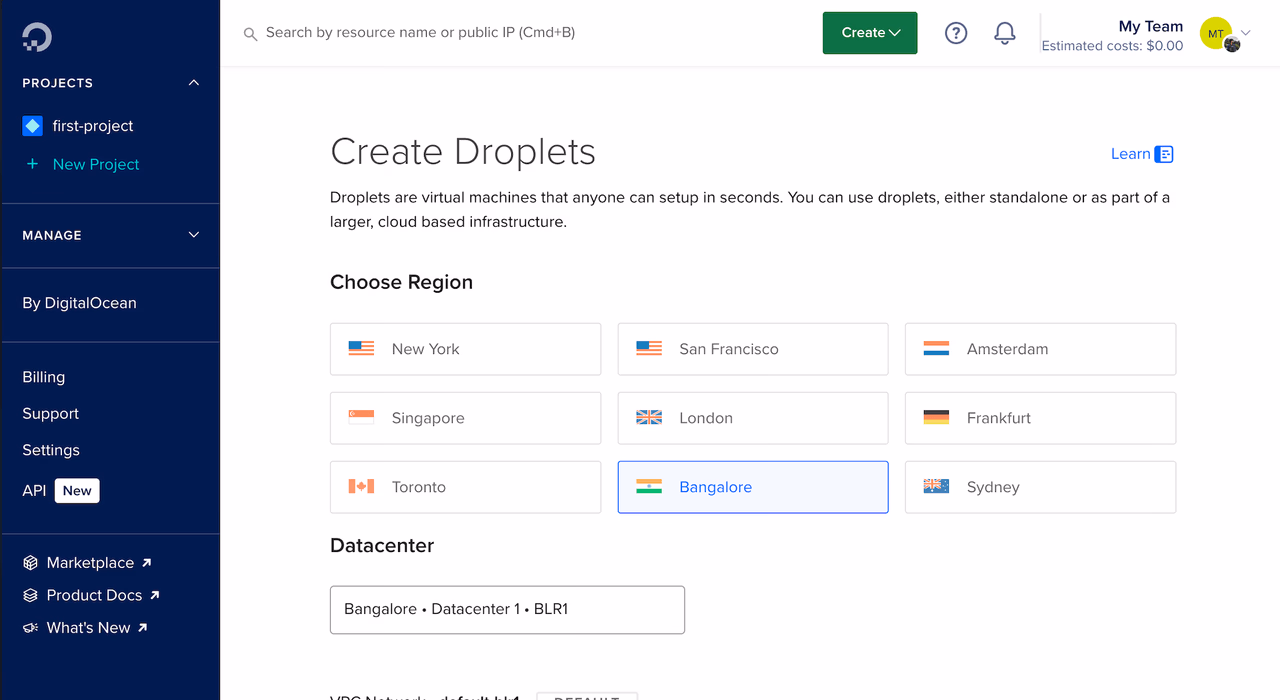Image resolution: width=1280 pixels, height=700 pixels.
Task: Pick the Frankfurt region
Action: click(1040, 418)
